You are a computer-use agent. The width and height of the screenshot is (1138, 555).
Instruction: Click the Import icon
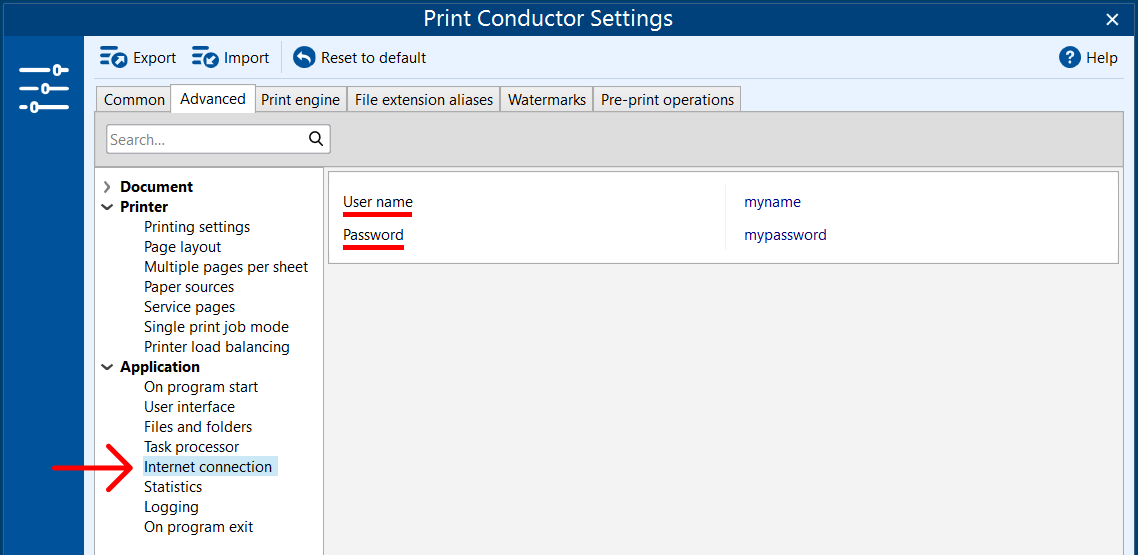[x=205, y=57]
